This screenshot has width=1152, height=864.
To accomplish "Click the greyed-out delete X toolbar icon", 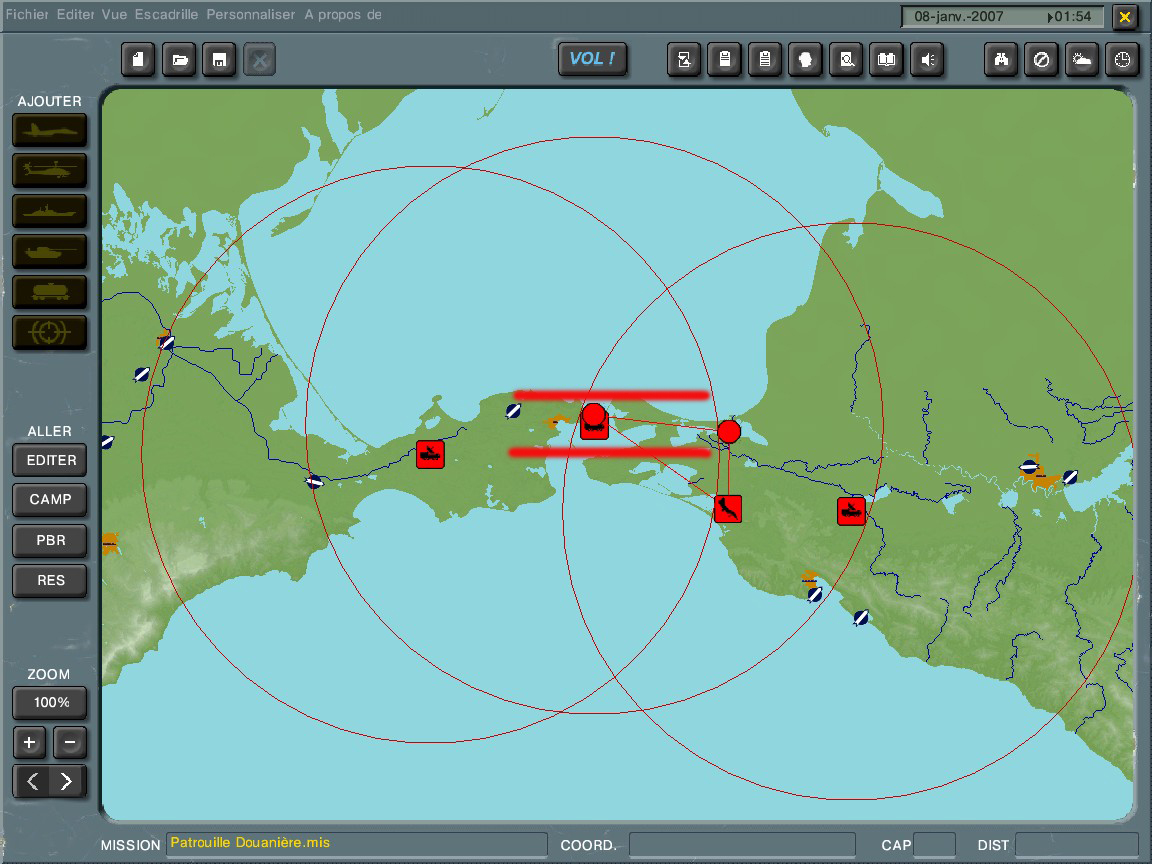I will click(259, 60).
